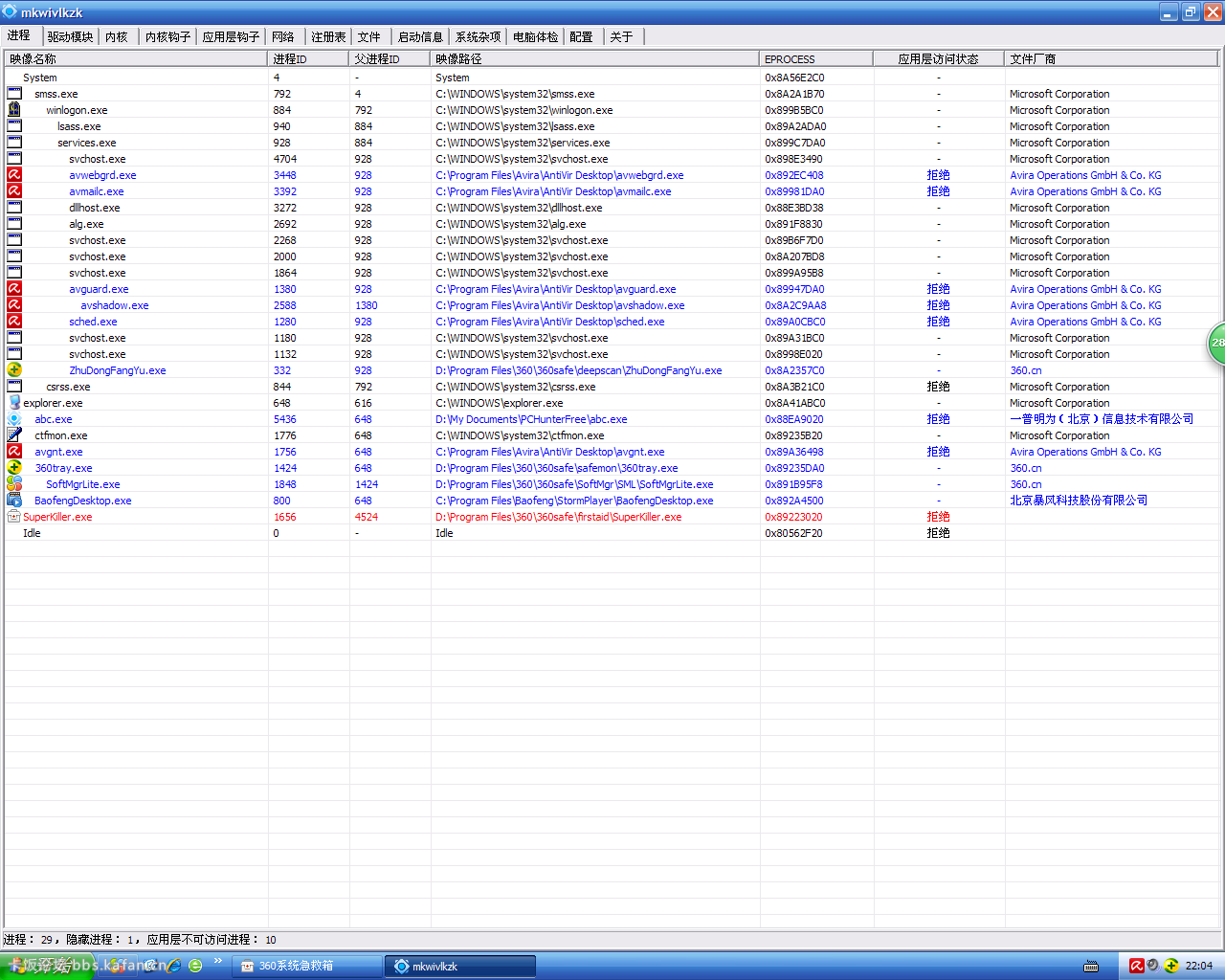Sort by the 应用层访问状态 column header
This screenshot has height=980, width=1225.
click(x=939, y=58)
